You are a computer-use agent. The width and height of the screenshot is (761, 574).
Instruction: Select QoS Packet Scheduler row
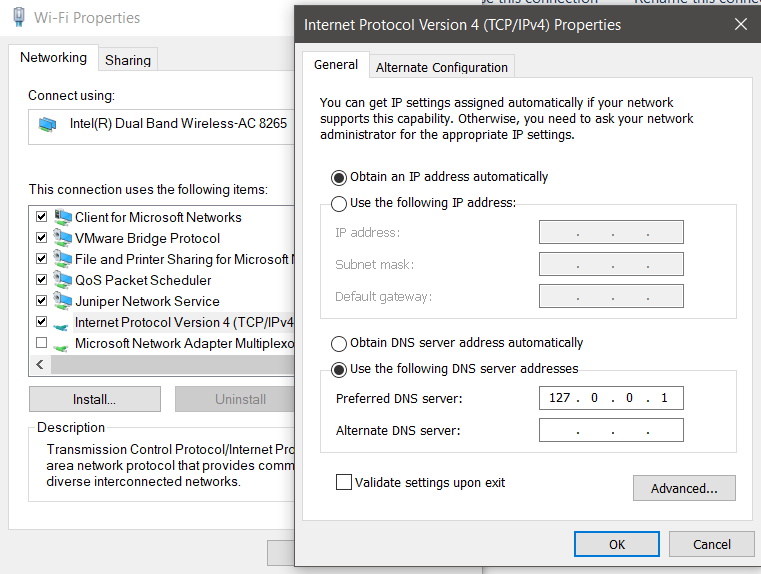pos(162,280)
